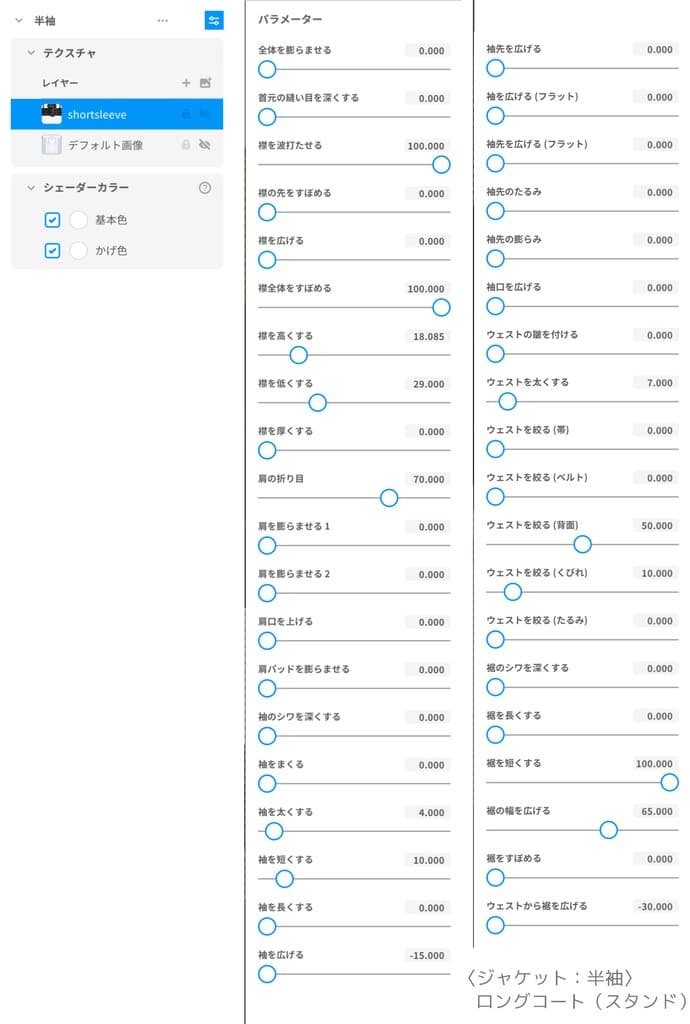Open the parameter sliders icon for 半袖

pyautogui.click(x=213, y=20)
